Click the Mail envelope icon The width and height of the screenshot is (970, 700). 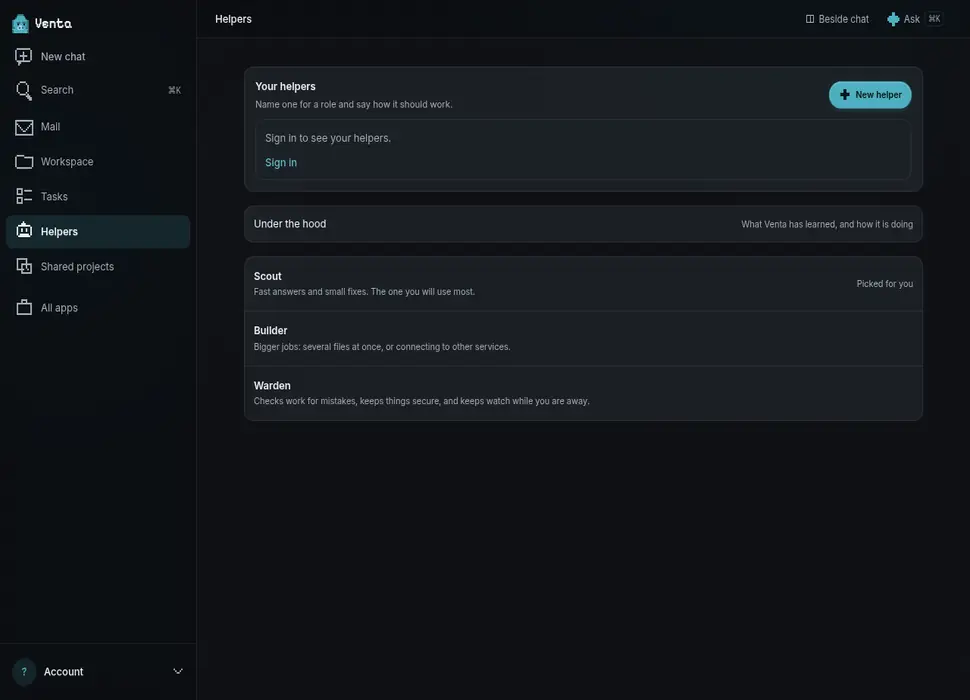pos(24,127)
